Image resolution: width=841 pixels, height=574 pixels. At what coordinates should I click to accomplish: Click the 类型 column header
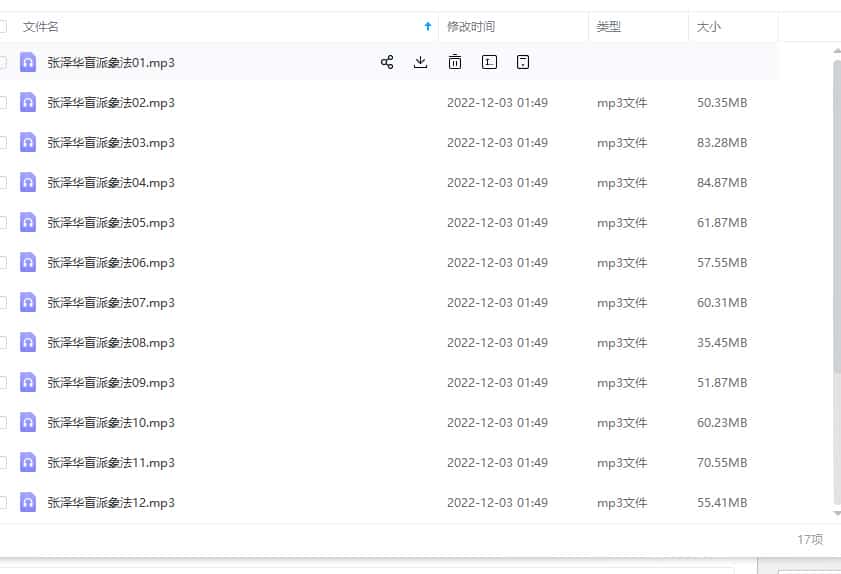coord(609,27)
